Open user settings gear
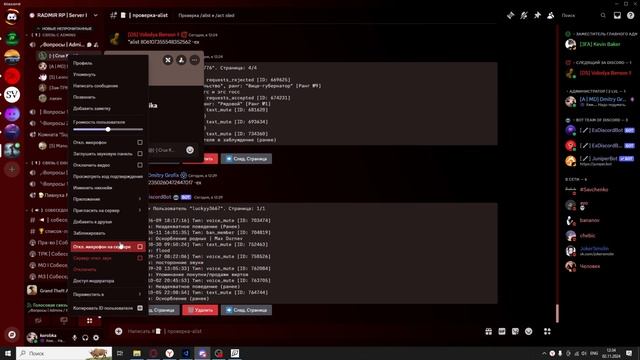 click(x=96, y=338)
